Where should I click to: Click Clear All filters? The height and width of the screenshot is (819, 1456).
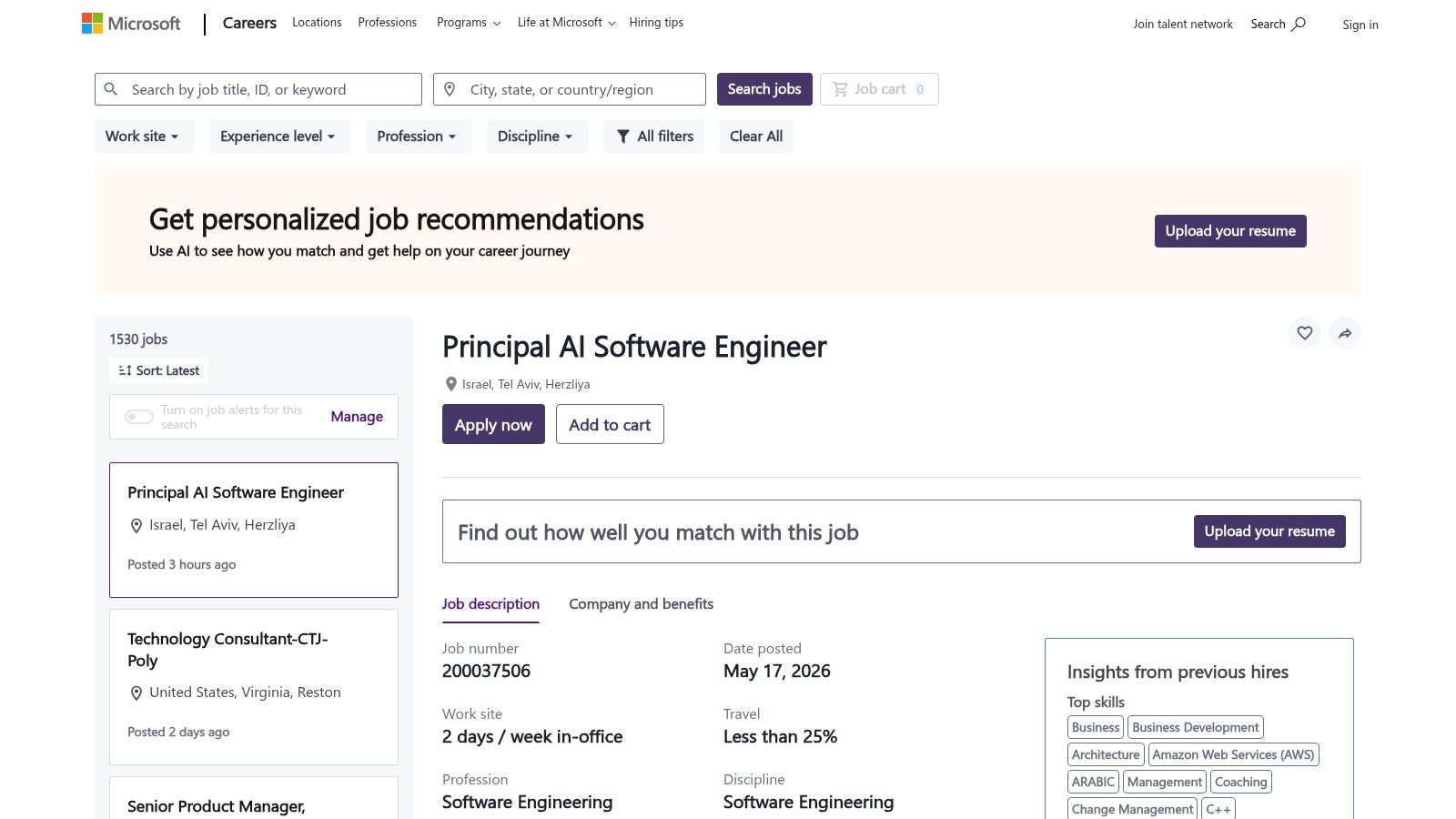(756, 136)
